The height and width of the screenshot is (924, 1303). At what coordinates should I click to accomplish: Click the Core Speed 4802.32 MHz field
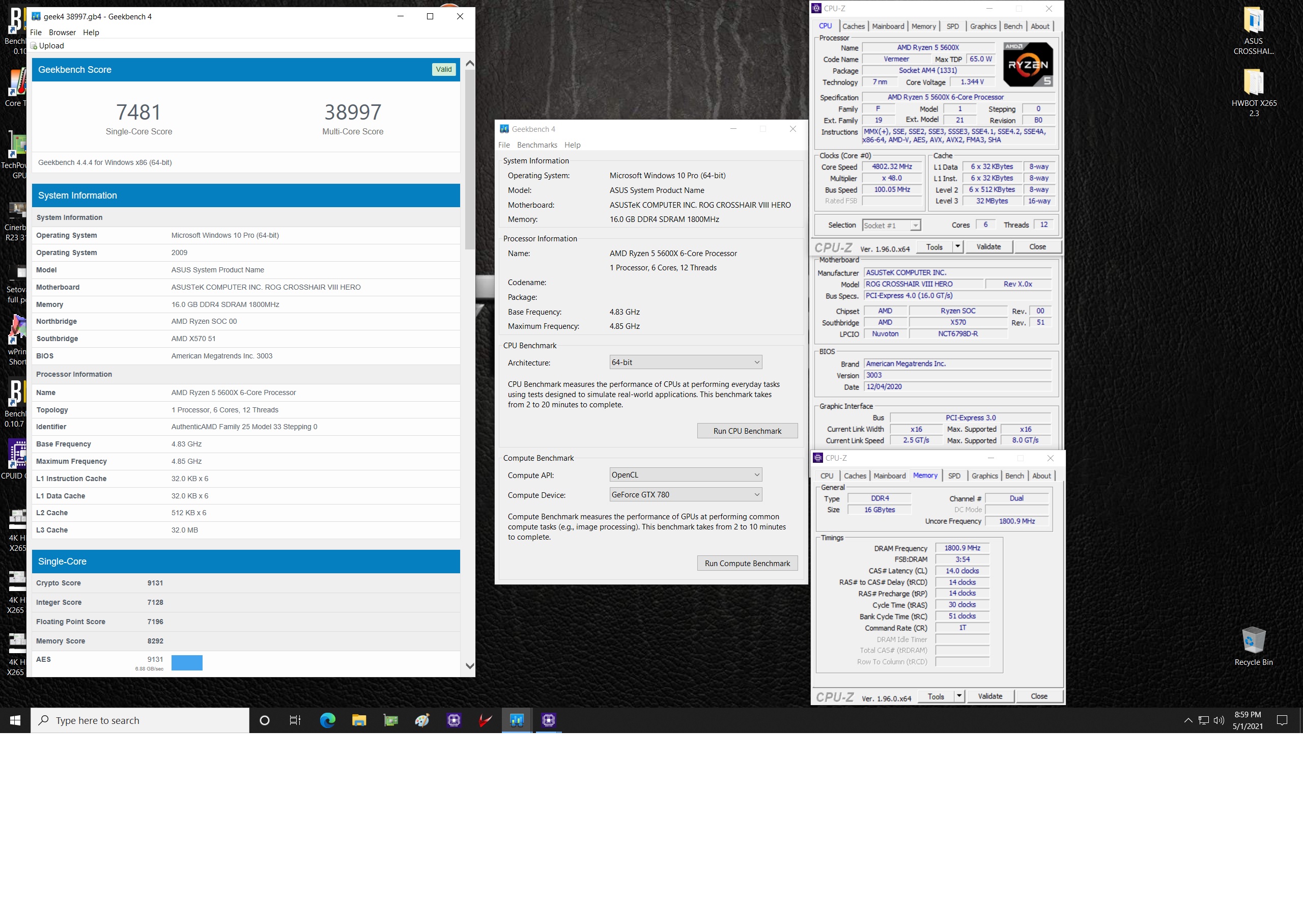[892, 166]
